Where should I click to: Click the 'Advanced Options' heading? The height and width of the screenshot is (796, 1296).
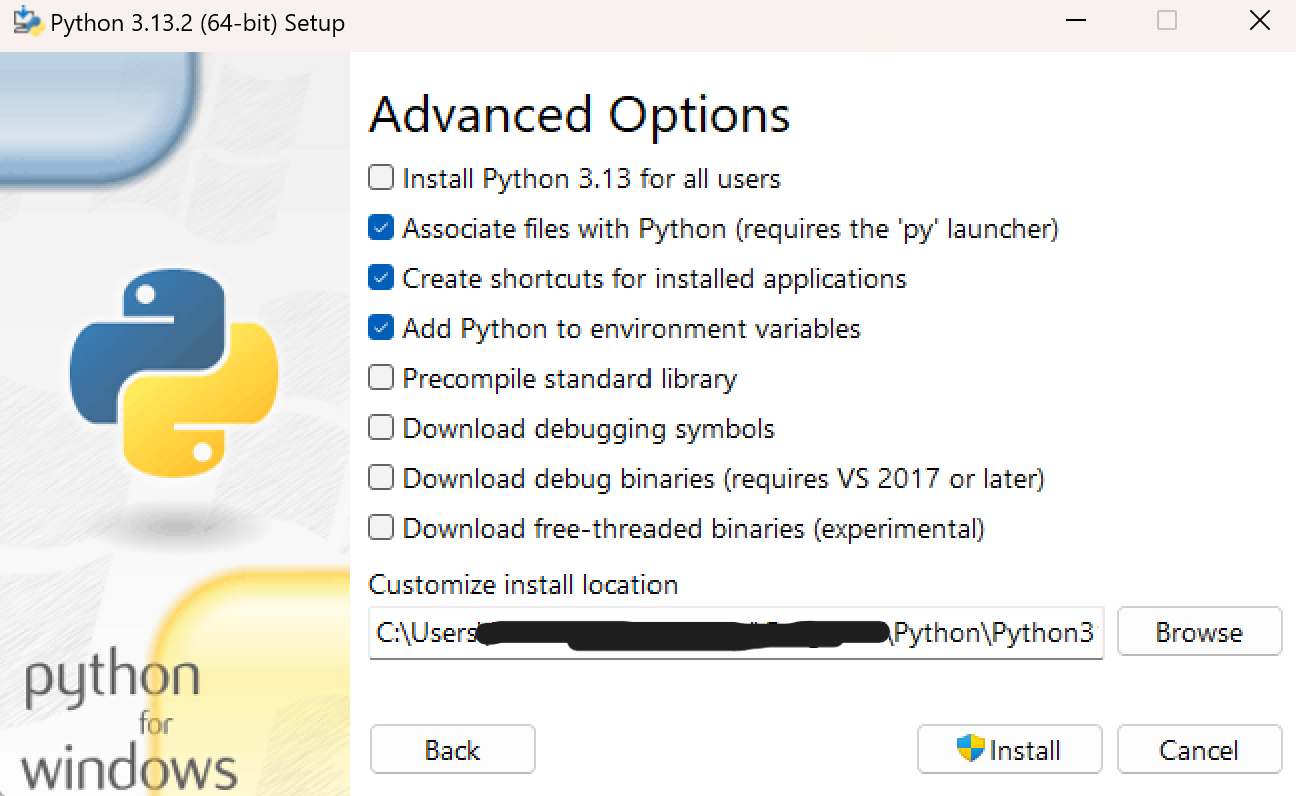point(580,114)
